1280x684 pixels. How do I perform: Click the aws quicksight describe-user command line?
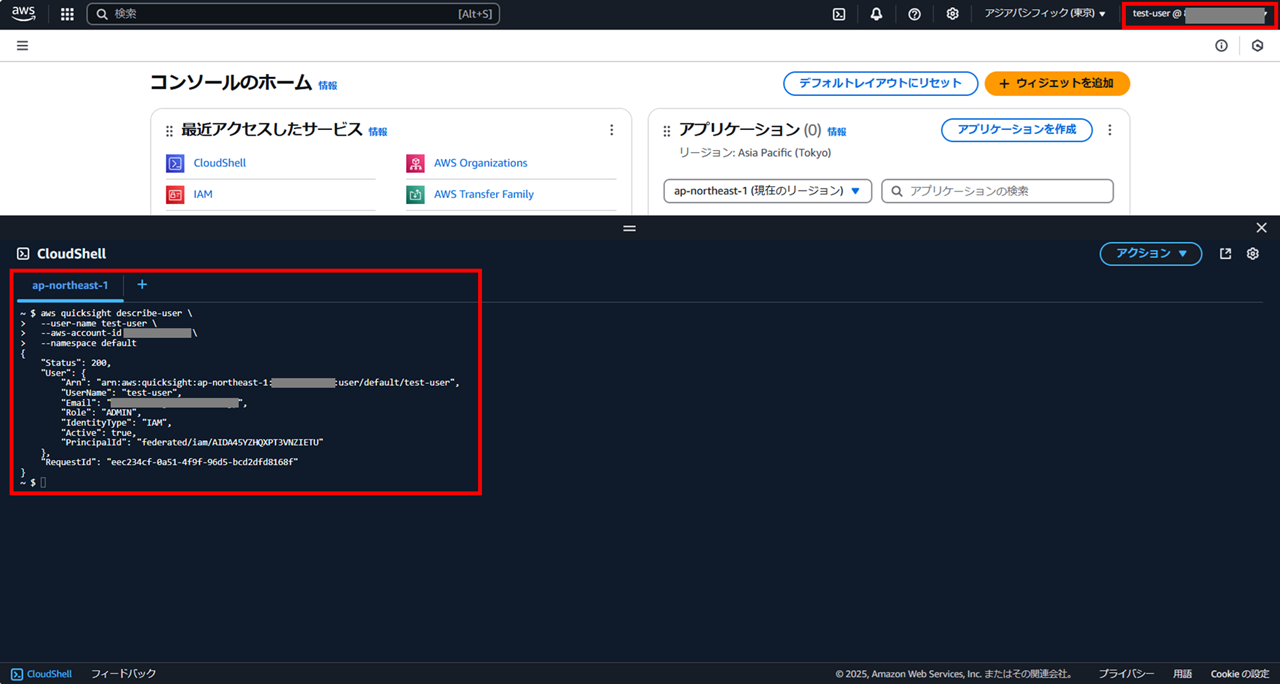(x=106, y=313)
